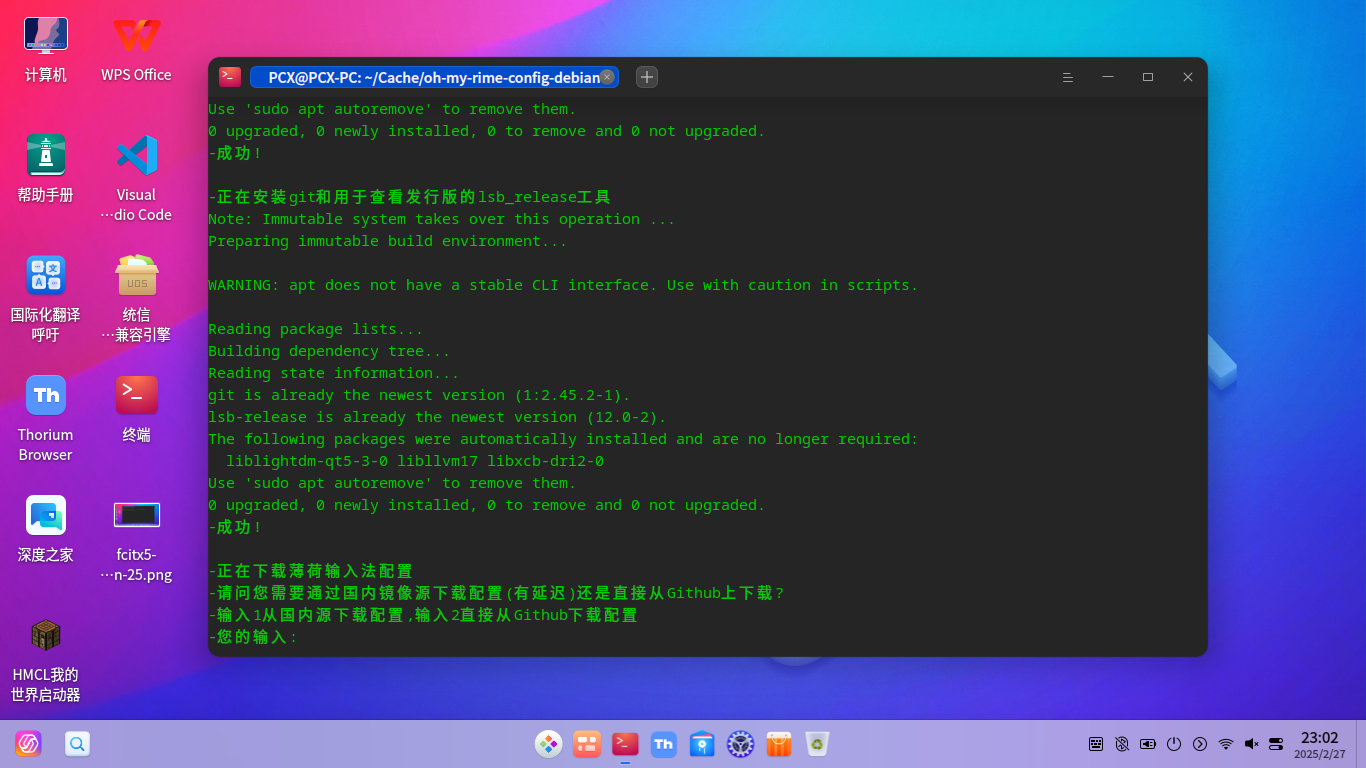Launch WPS Office from desktop
Viewport: 1366px width, 768px height.
(x=136, y=36)
